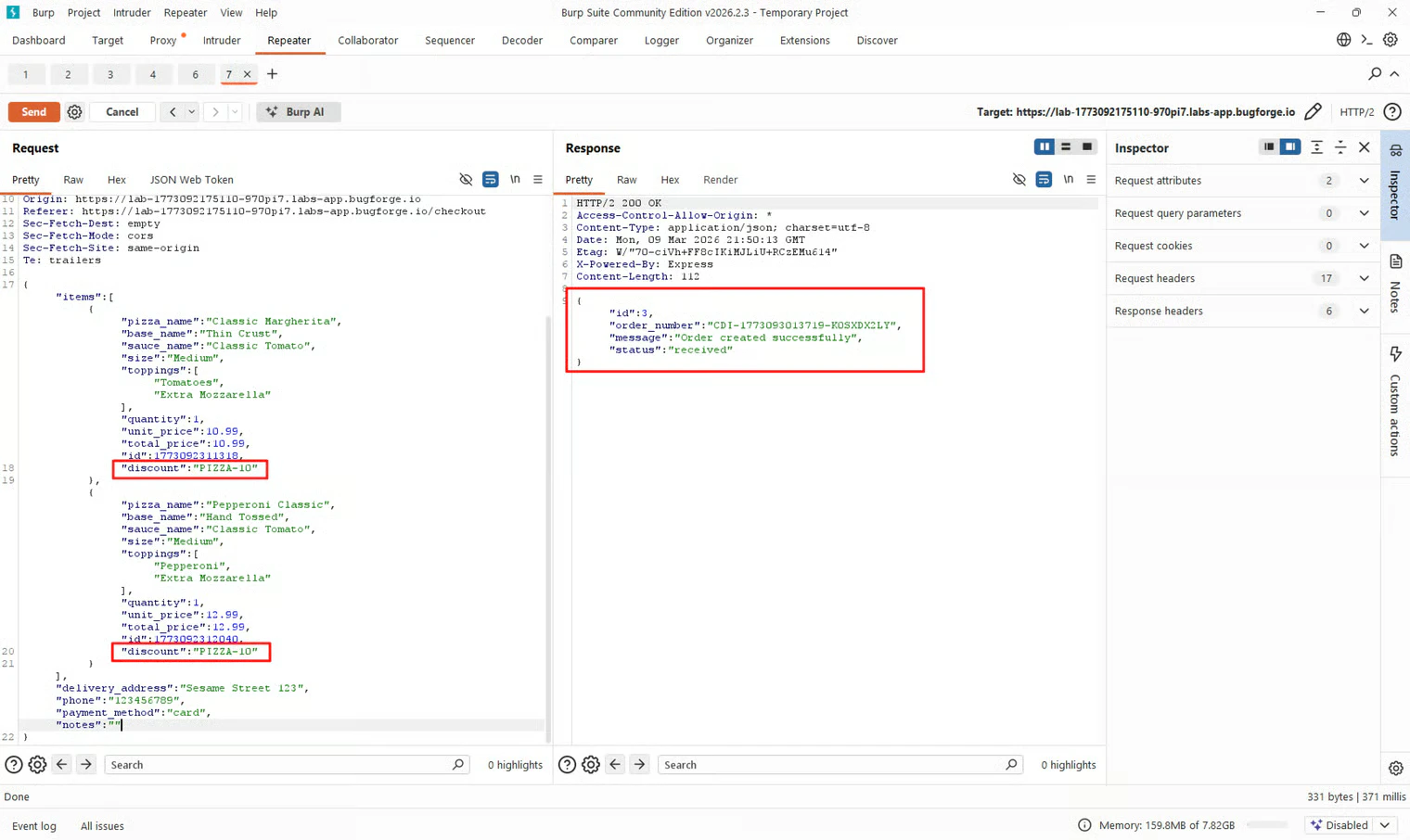Viewport: 1410px width, 840px height.
Task: Toggle HTTP/2 protocol selector
Action: 1357,112
